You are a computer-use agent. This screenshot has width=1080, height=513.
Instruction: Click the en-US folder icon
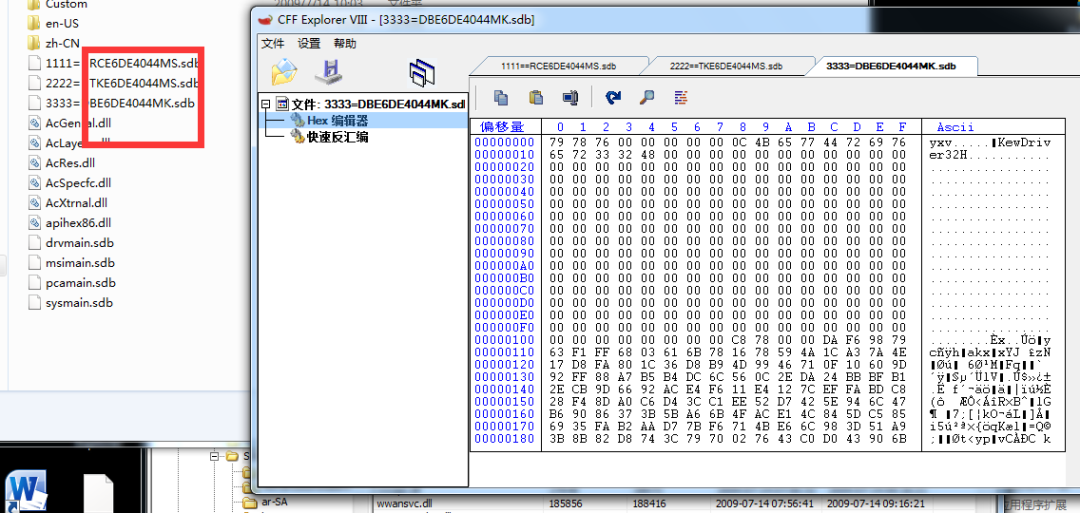(x=34, y=23)
